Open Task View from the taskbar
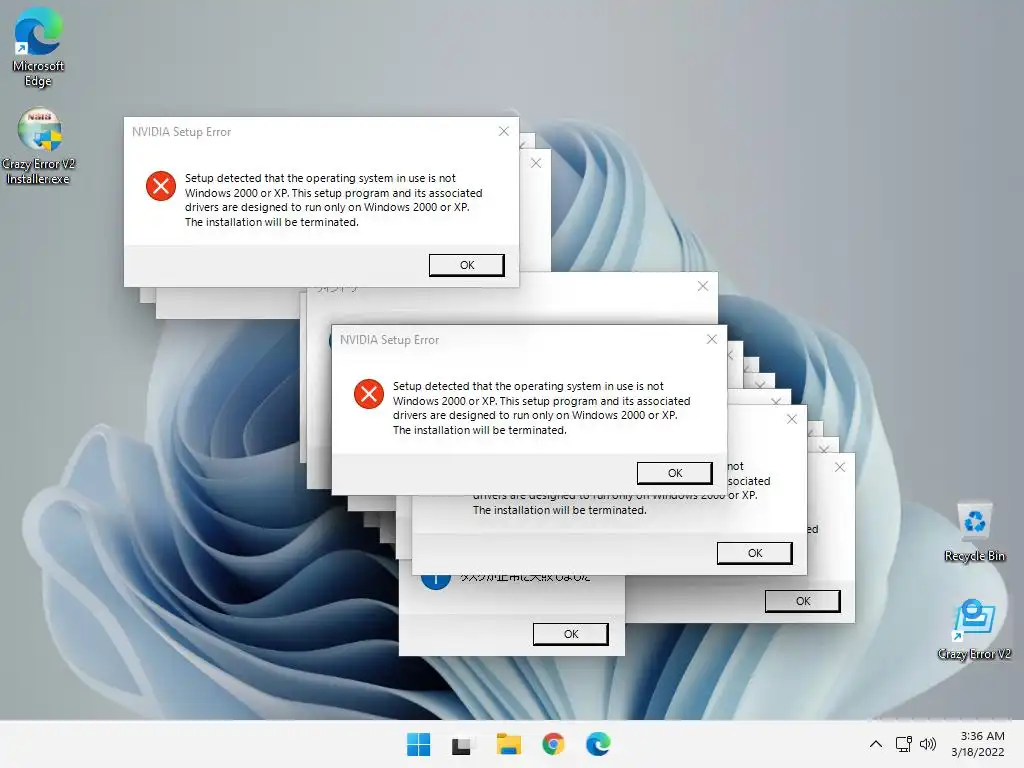 tap(461, 744)
